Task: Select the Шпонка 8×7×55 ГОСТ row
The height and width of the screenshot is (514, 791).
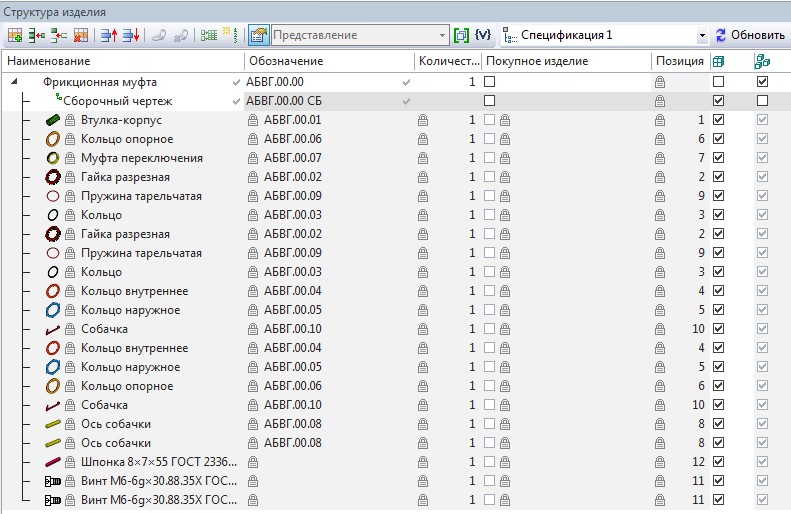Action: pyautogui.click(x=157, y=462)
